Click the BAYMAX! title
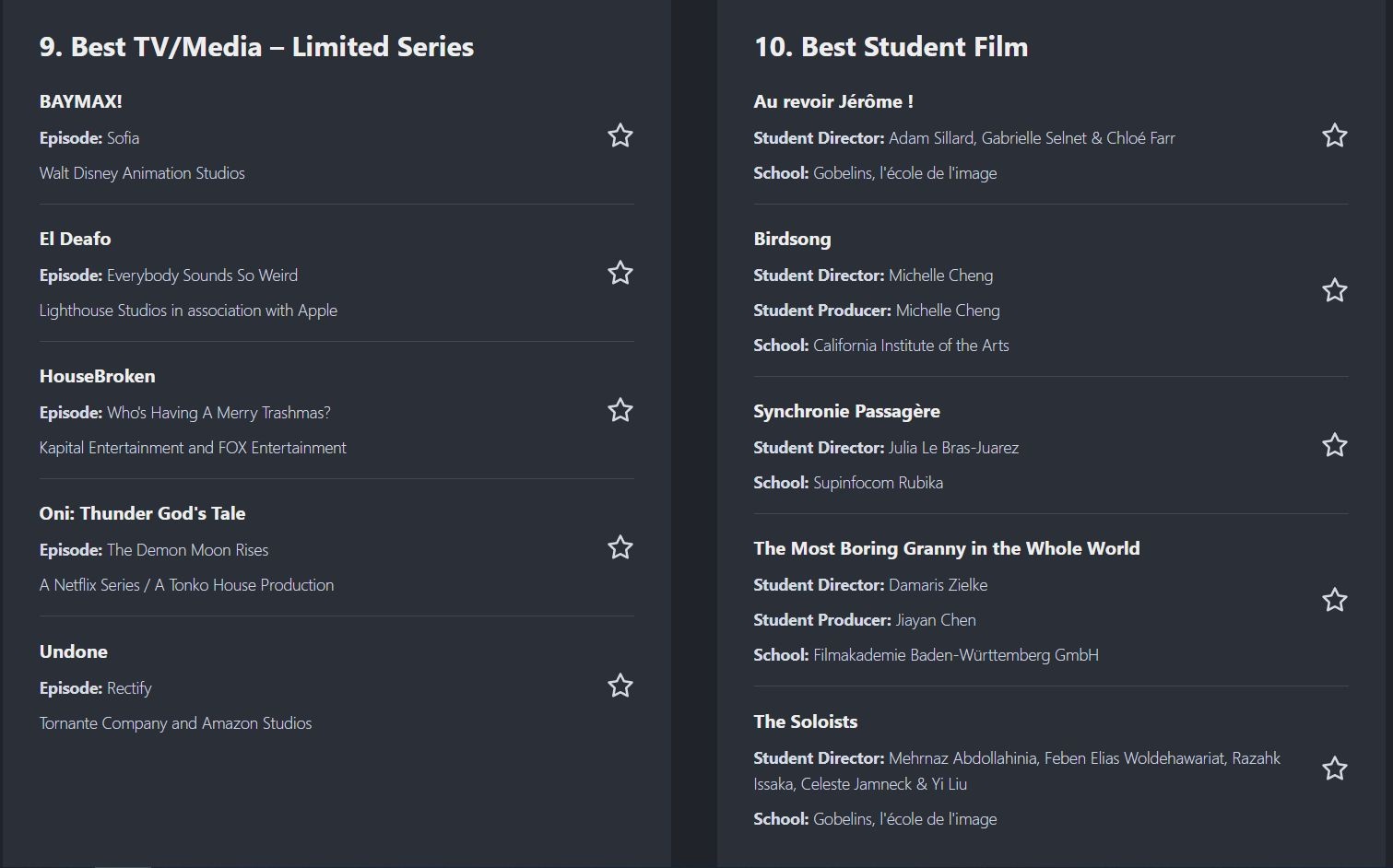 click(x=80, y=101)
